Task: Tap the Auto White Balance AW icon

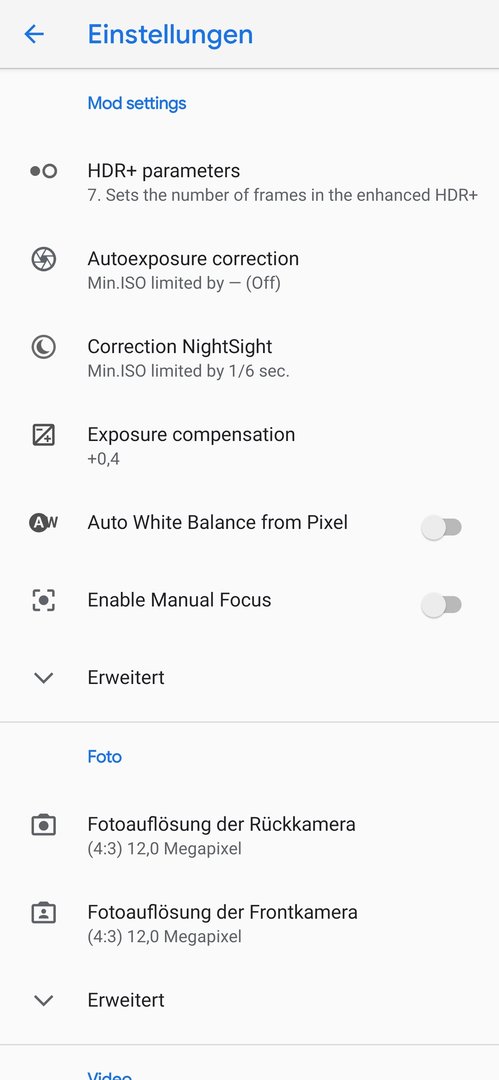Action: [43, 523]
